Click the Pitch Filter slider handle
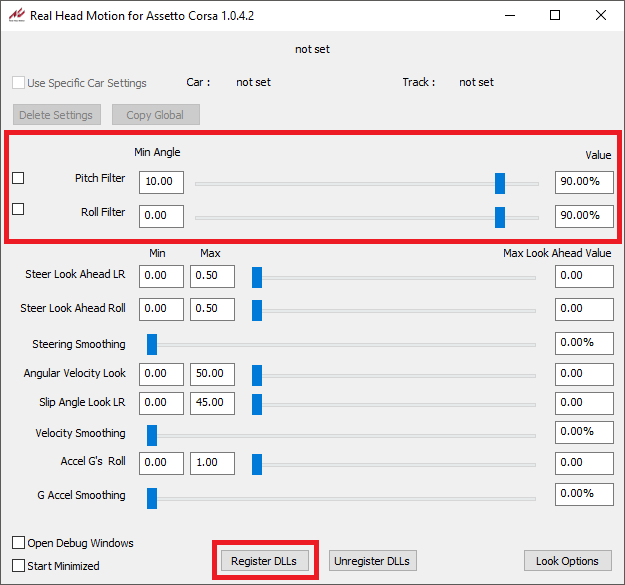This screenshot has height=585, width=625. pyautogui.click(x=500, y=183)
